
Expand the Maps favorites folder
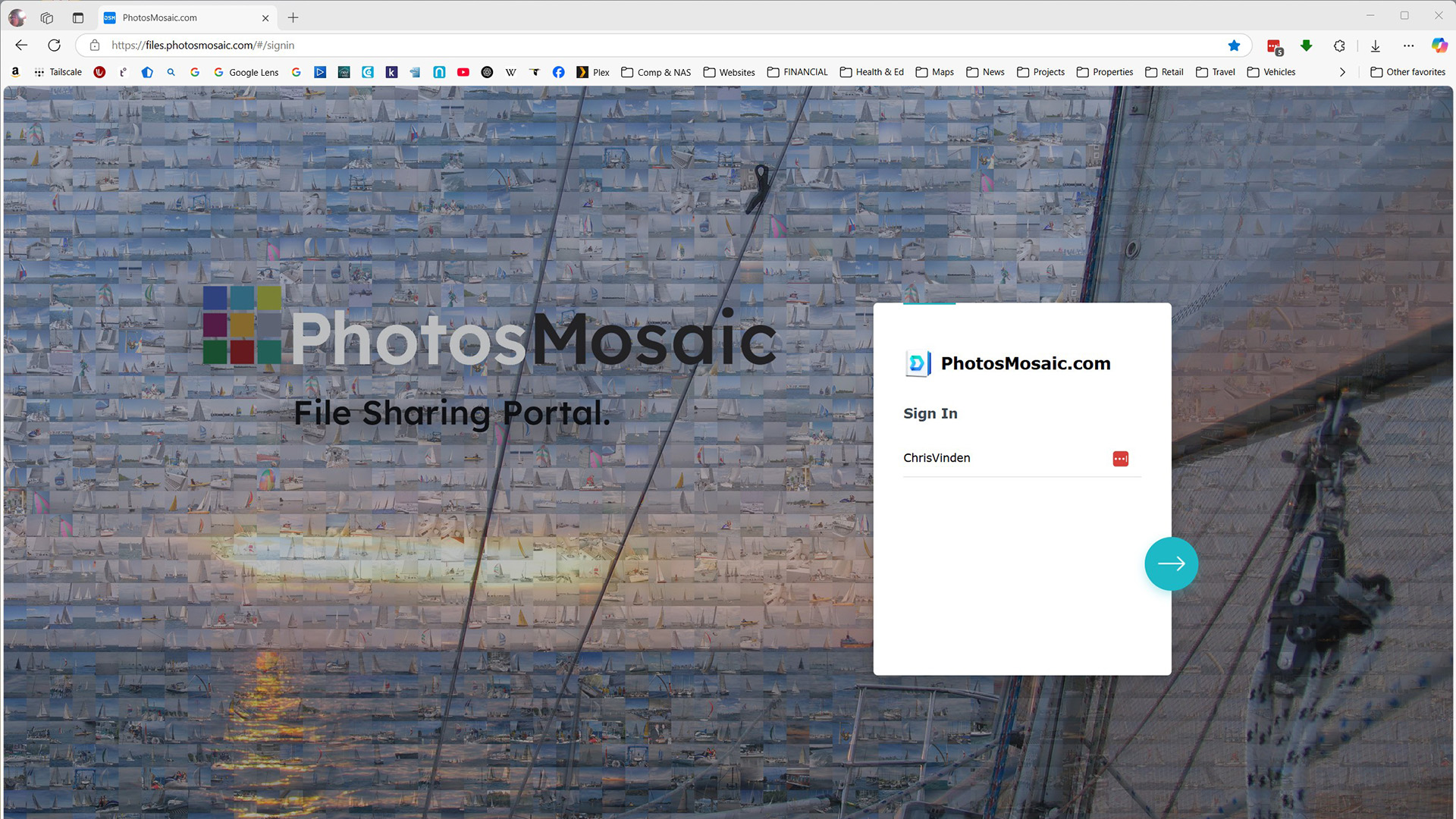point(934,72)
